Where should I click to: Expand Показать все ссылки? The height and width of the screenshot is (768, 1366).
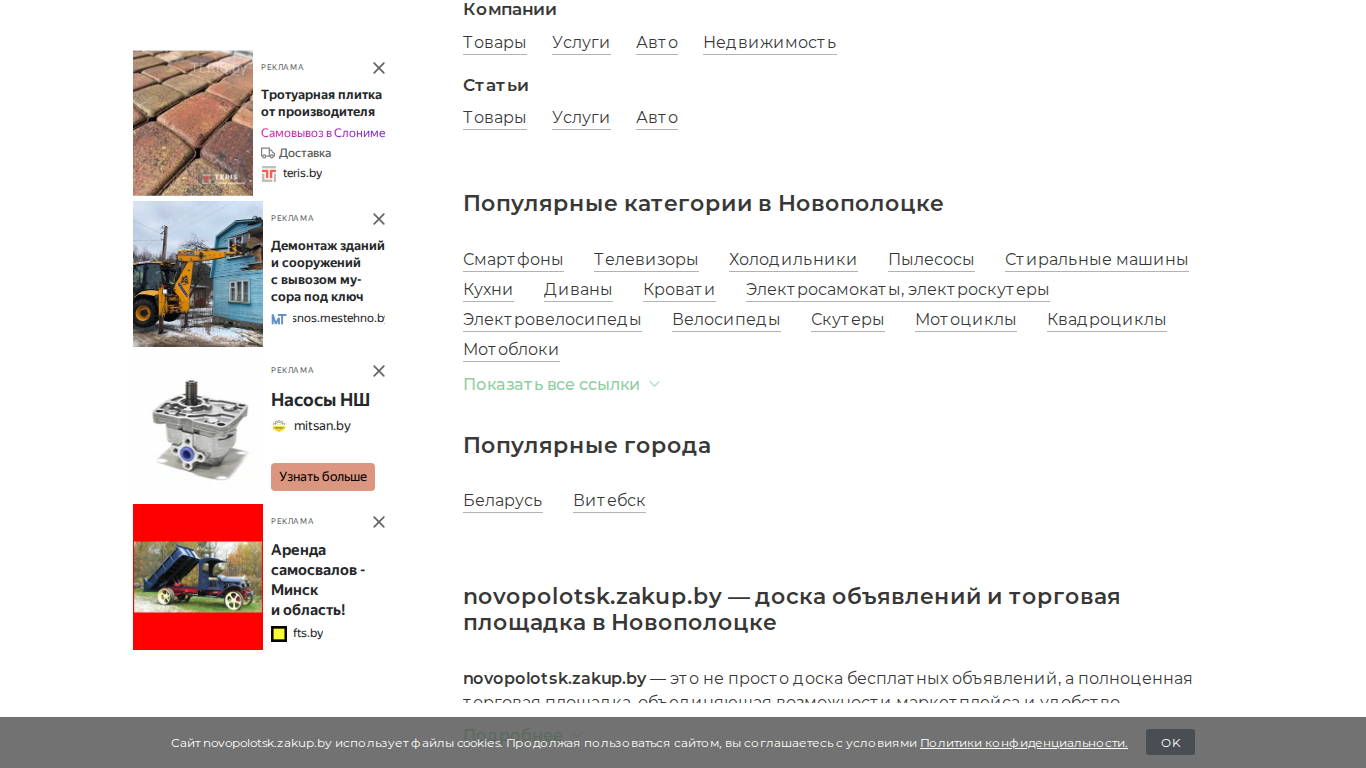point(562,384)
